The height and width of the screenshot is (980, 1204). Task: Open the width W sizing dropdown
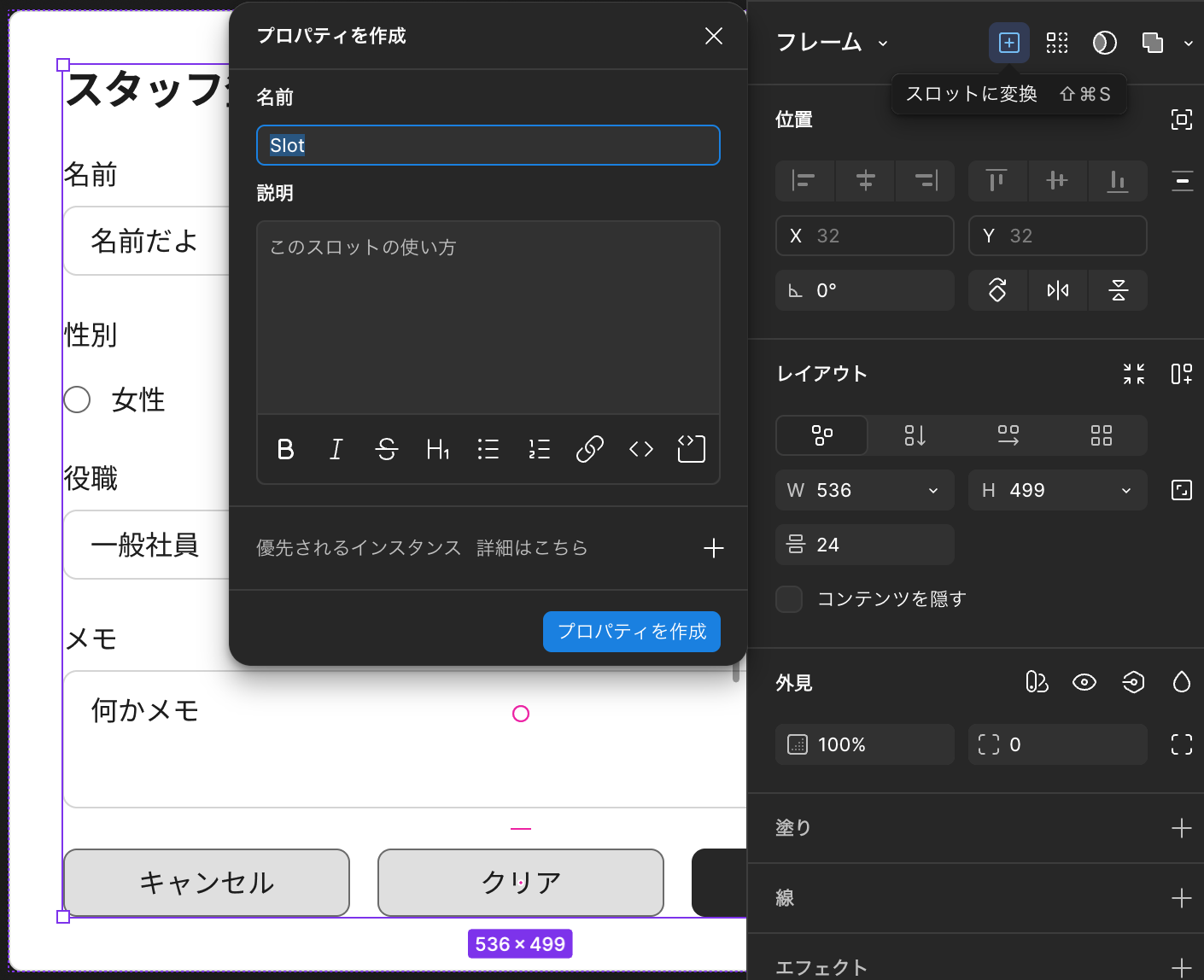(932, 491)
